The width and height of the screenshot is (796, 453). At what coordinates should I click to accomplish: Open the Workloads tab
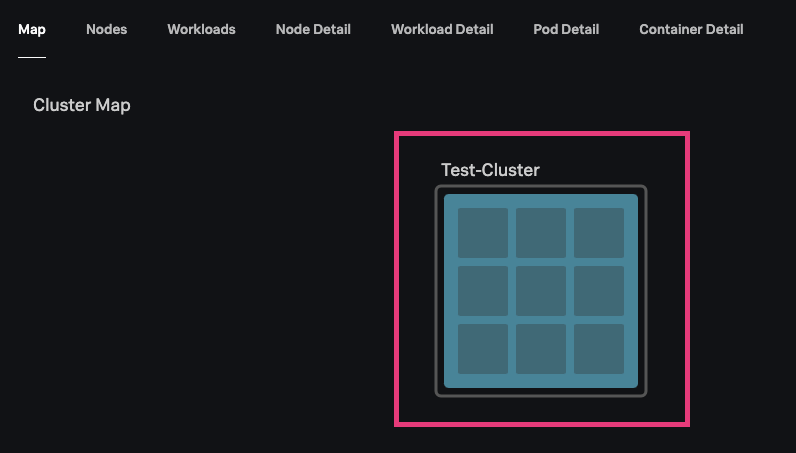tap(202, 29)
